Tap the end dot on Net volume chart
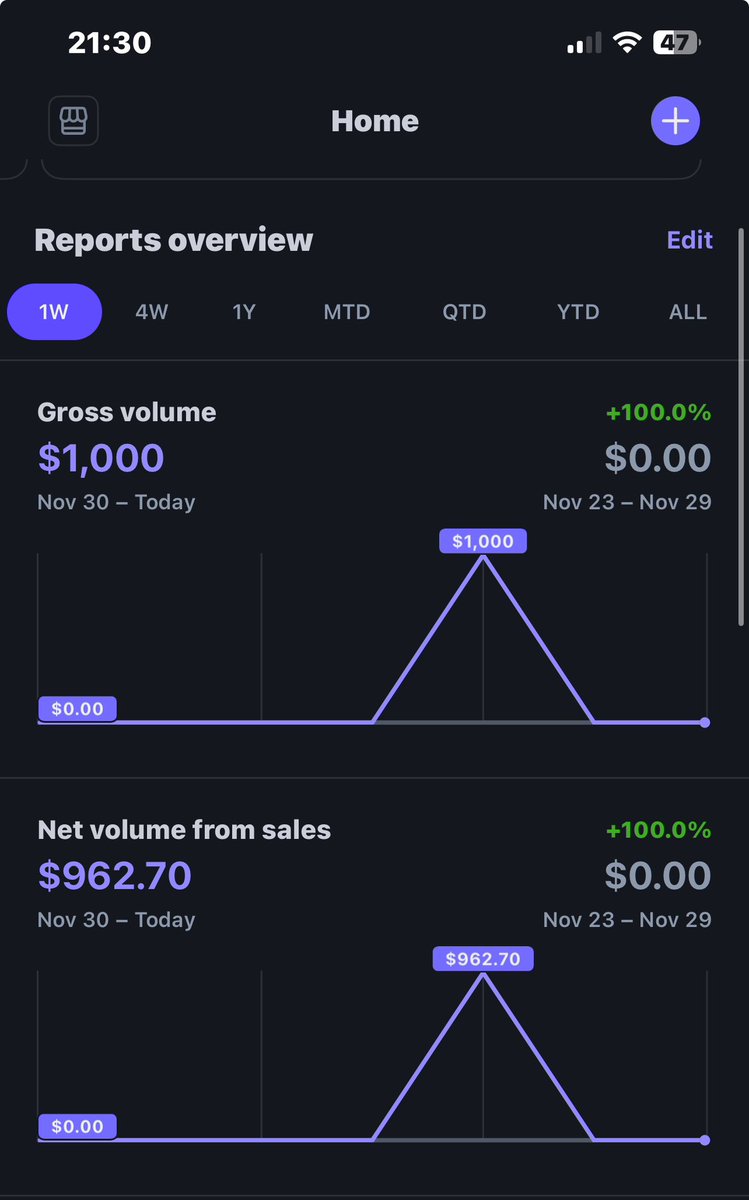This screenshot has width=749, height=1200. (705, 1140)
